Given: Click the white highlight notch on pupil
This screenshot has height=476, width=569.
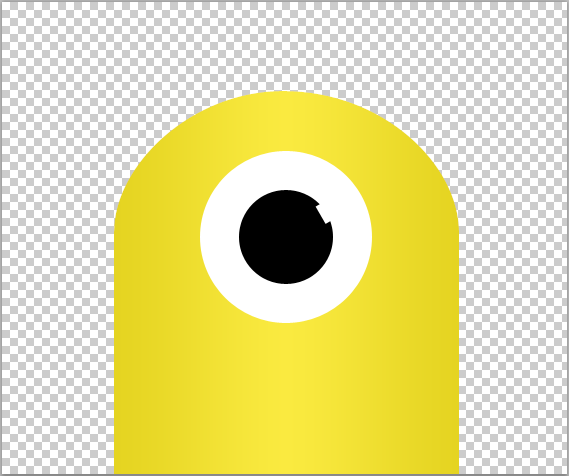Looking at the screenshot, I should (323, 214).
